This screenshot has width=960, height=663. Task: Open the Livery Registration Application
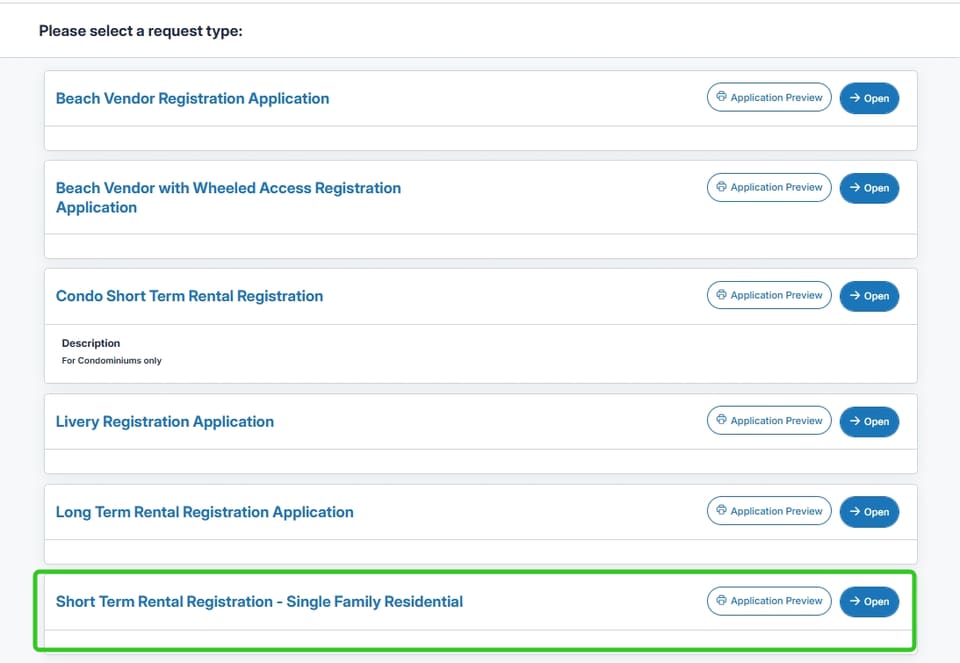[x=869, y=421]
